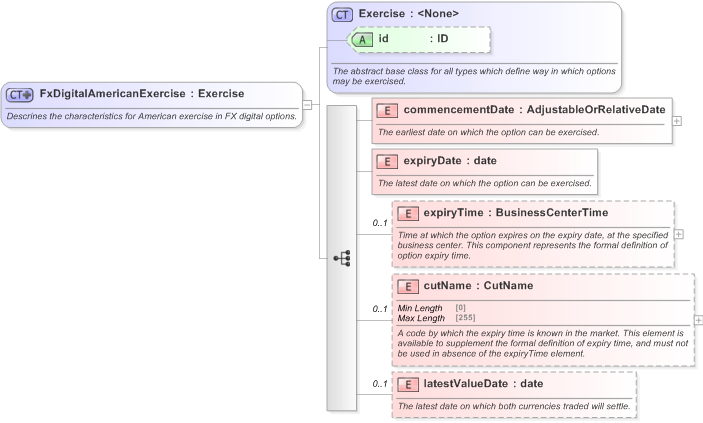Select 'commencementDate : AdjustableOrRelativeDate' label
Screen dimensions: 703x423
tap(534, 110)
